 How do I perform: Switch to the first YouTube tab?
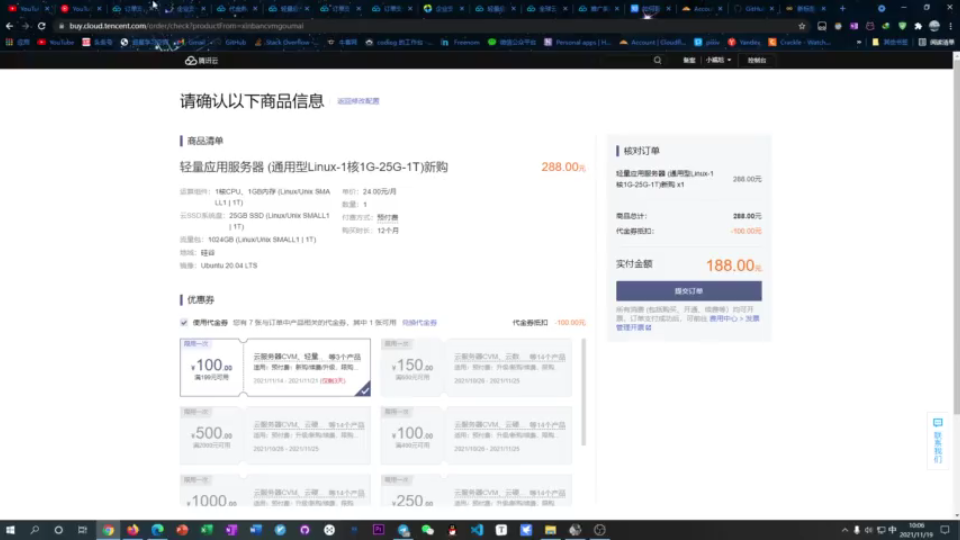point(28,9)
